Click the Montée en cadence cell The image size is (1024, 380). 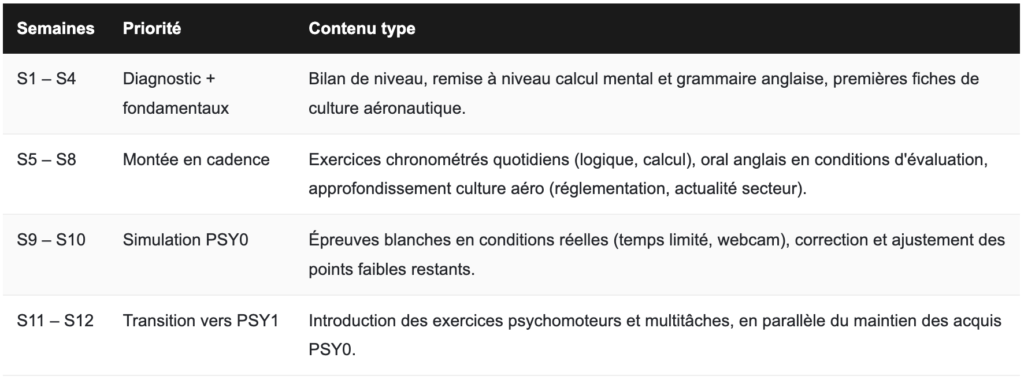coord(196,160)
